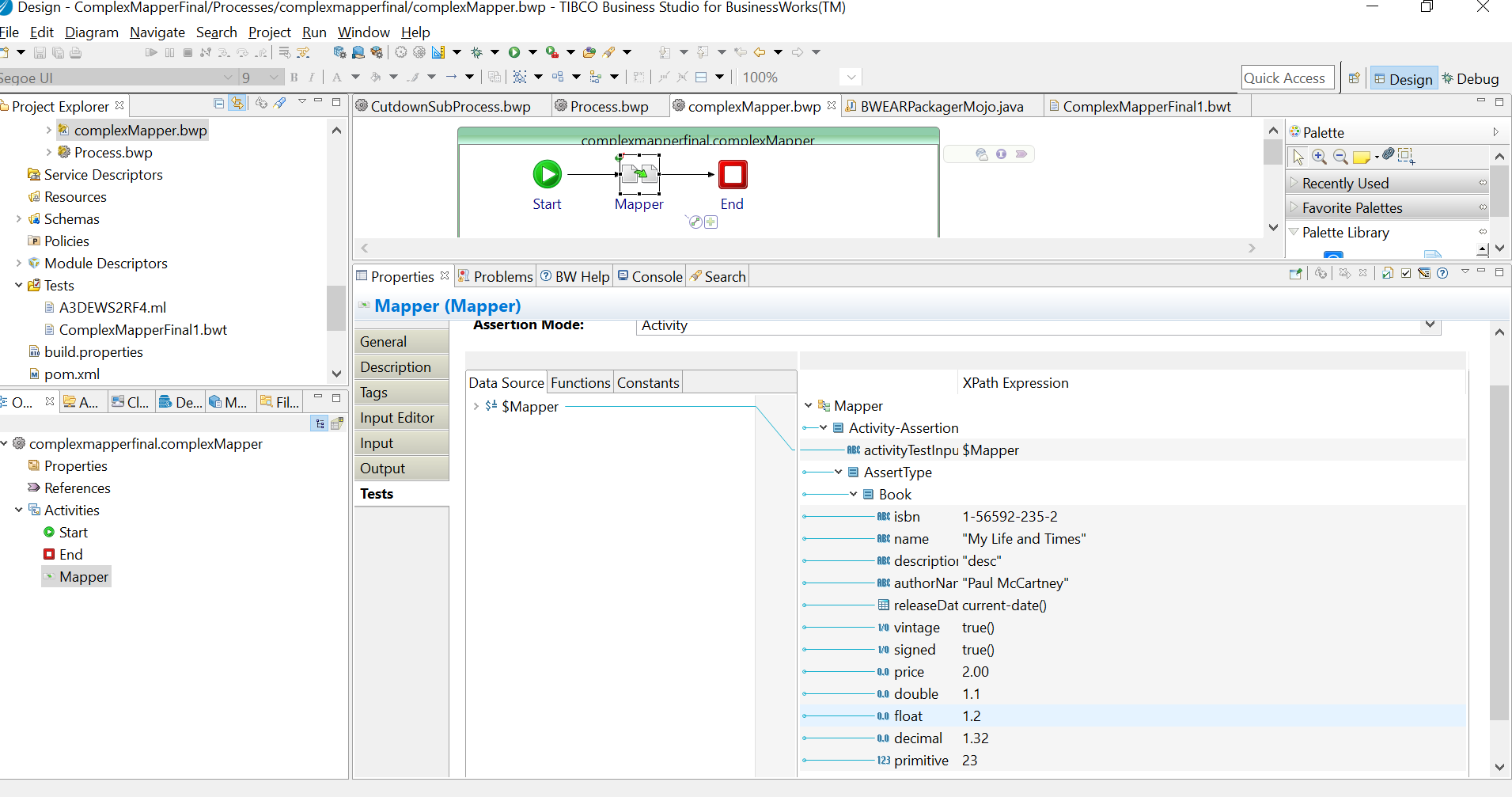This screenshot has width=1512, height=797.
Task: Open the Input Editor properties section
Action: pos(401,418)
